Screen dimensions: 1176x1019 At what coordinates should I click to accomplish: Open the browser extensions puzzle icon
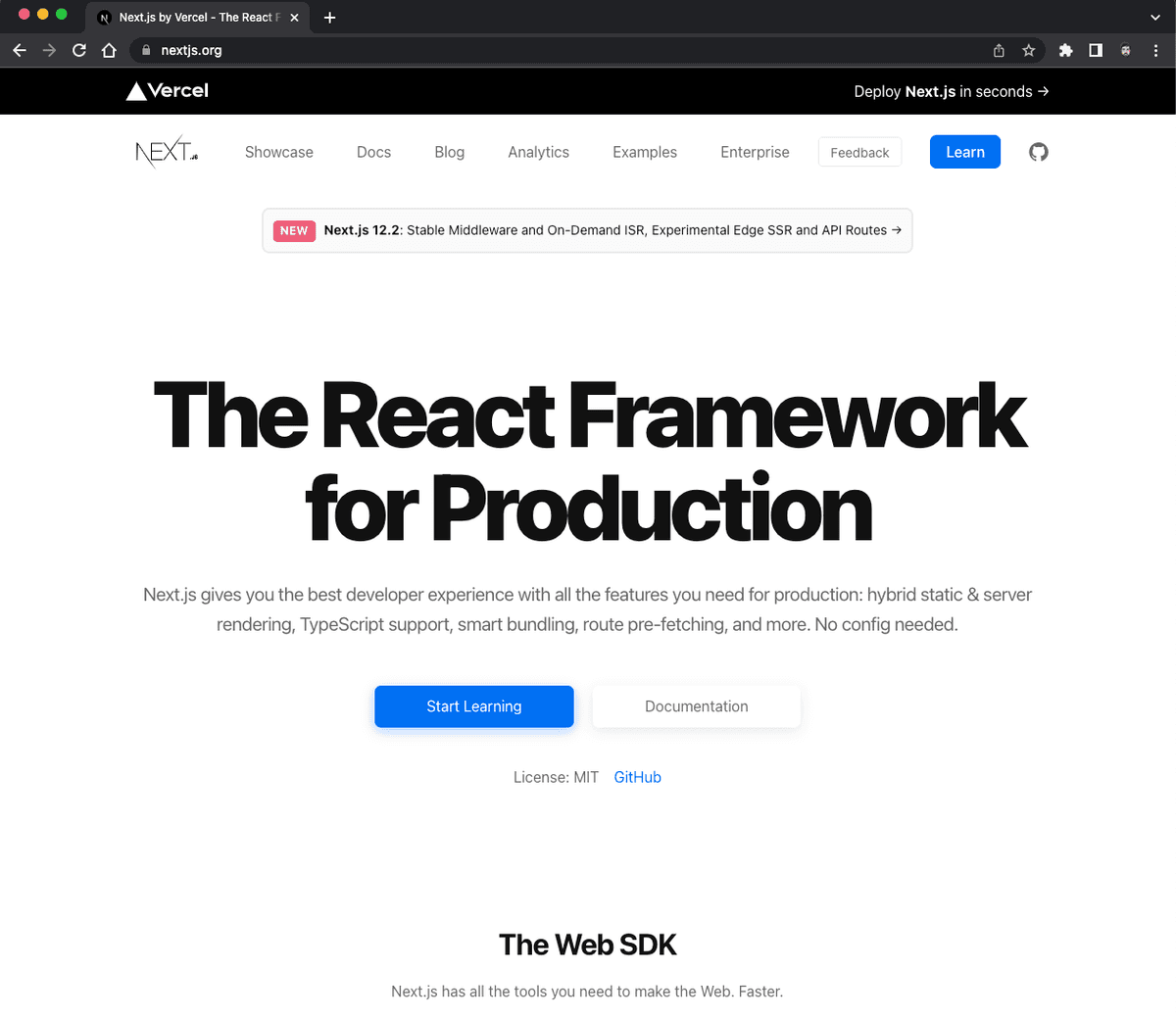coord(1065,50)
